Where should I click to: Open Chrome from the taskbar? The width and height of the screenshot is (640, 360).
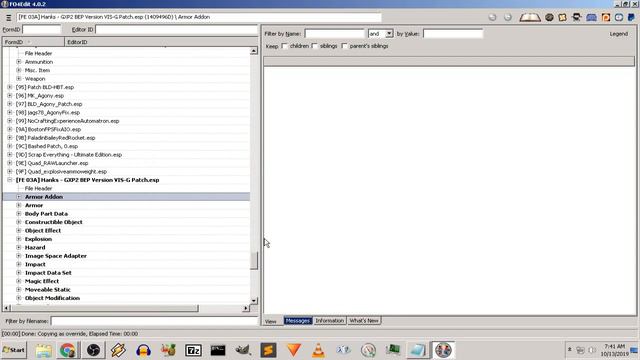[68, 350]
